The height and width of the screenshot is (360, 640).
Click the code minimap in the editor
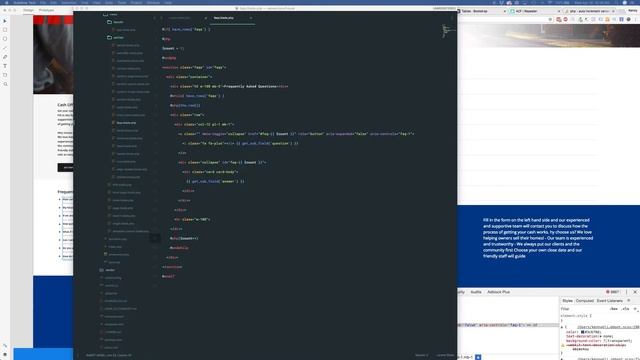point(448,31)
